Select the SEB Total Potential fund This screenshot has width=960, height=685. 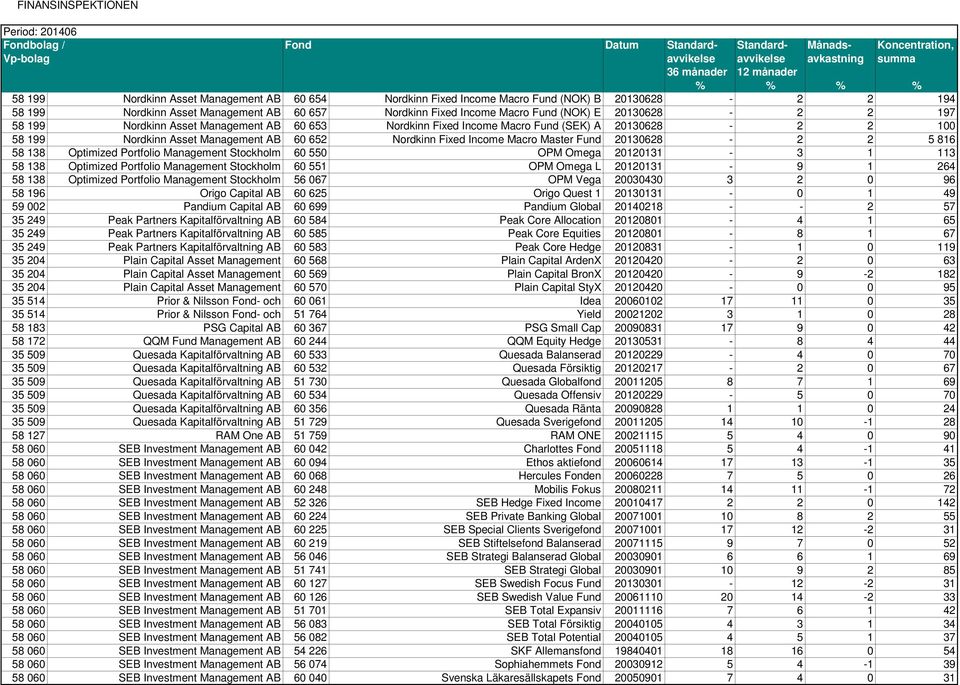(x=554, y=638)
